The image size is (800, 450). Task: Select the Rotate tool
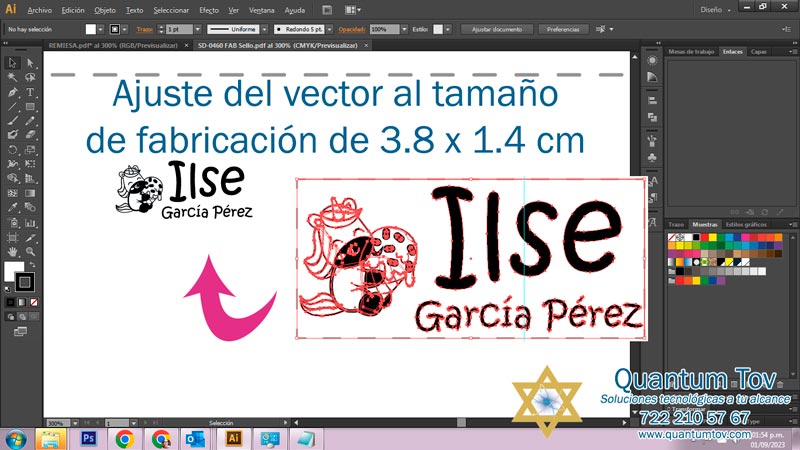pos(13,150)
